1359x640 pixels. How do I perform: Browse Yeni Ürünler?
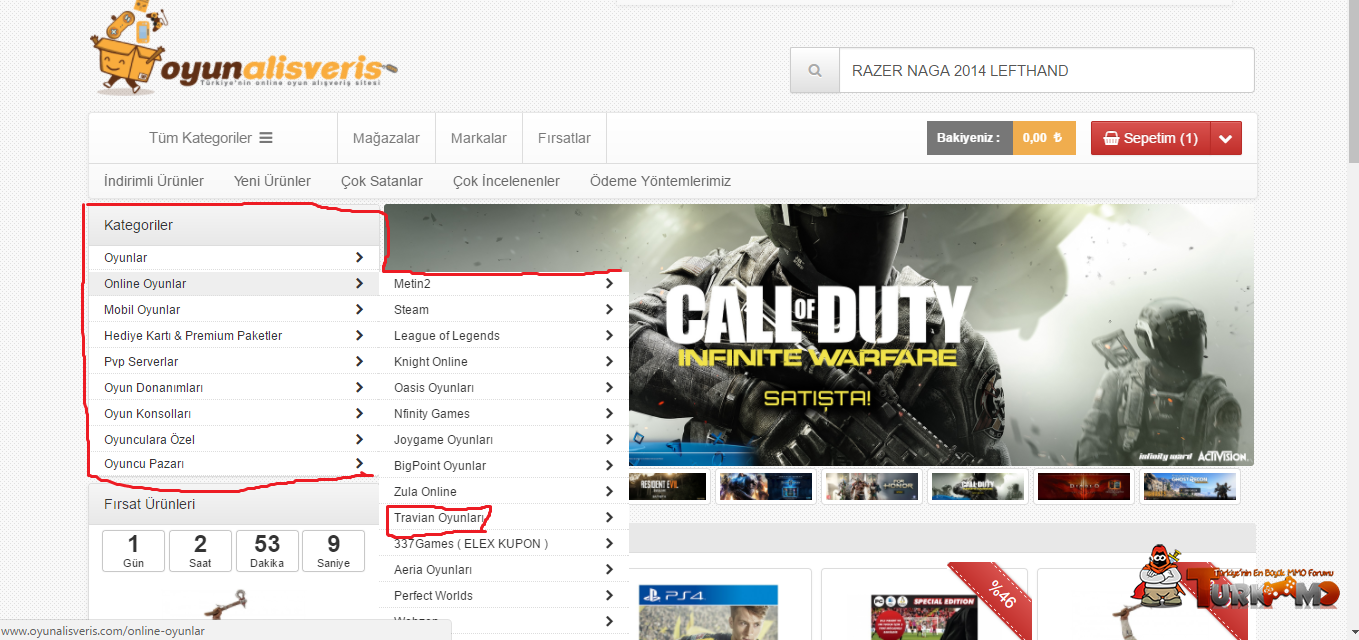click(272, 181)
